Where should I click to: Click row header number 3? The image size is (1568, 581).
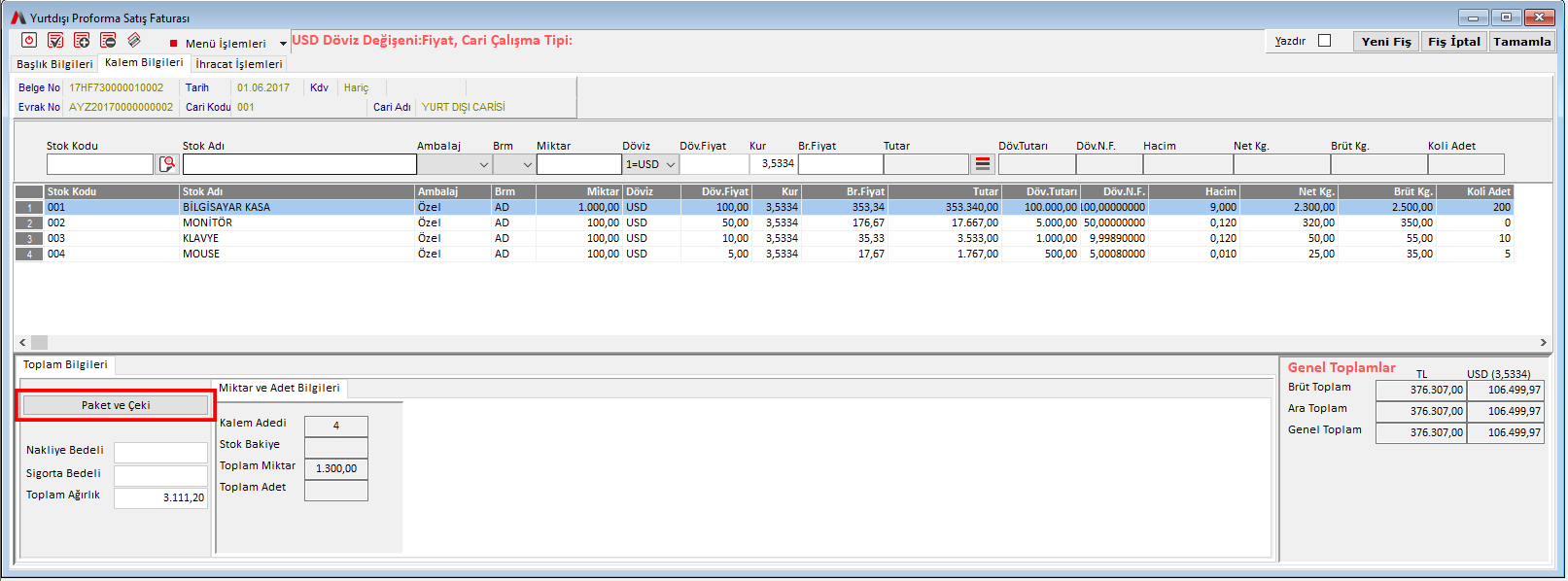click(x=29, y=238)
